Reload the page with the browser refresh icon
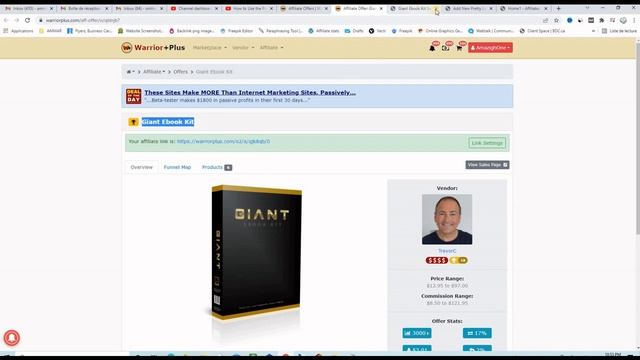The image size is (640, 360). tap(27, 20)
